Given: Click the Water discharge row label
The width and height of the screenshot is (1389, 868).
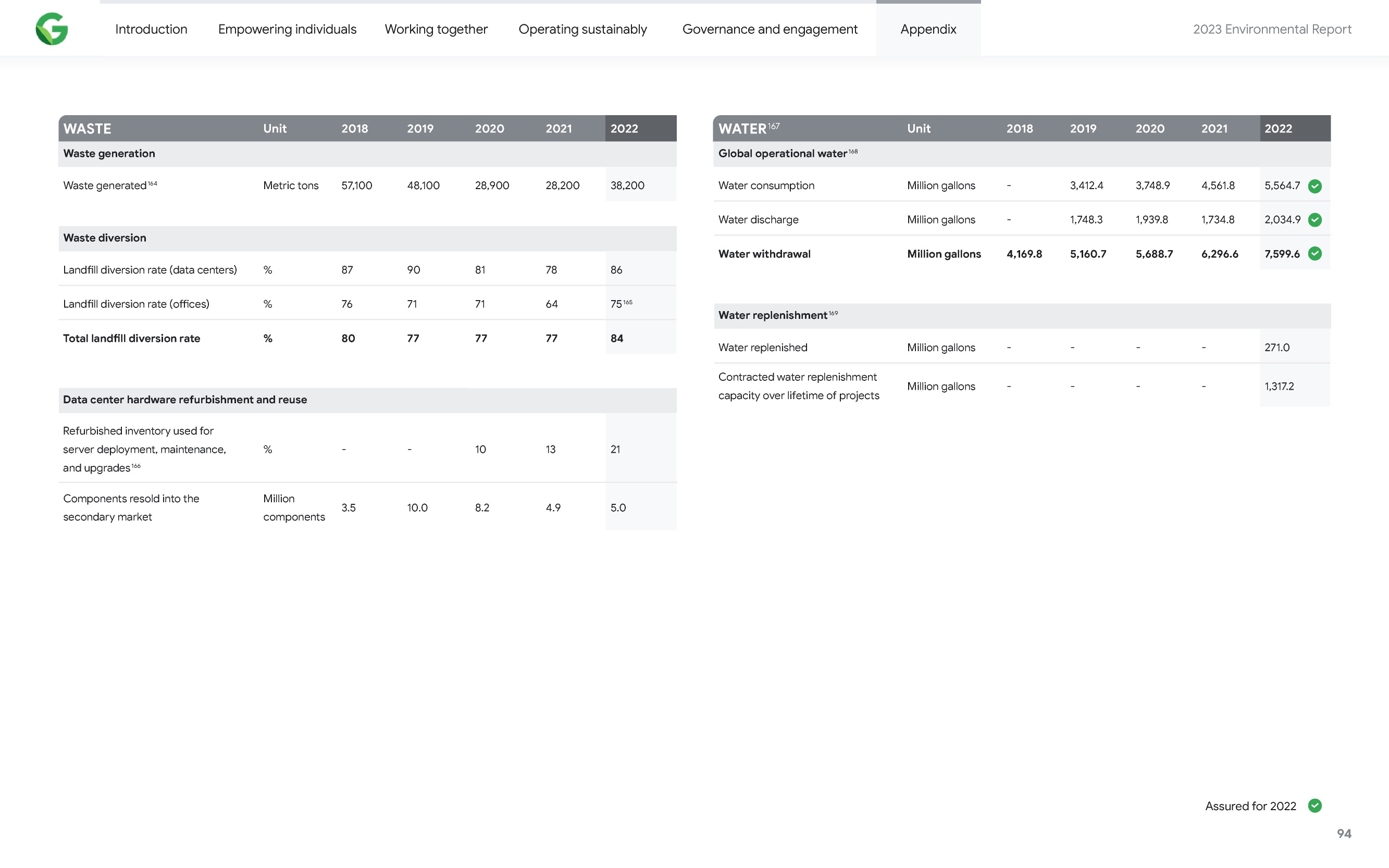Looking at the screenshot, I should click(x=758, y=219).
